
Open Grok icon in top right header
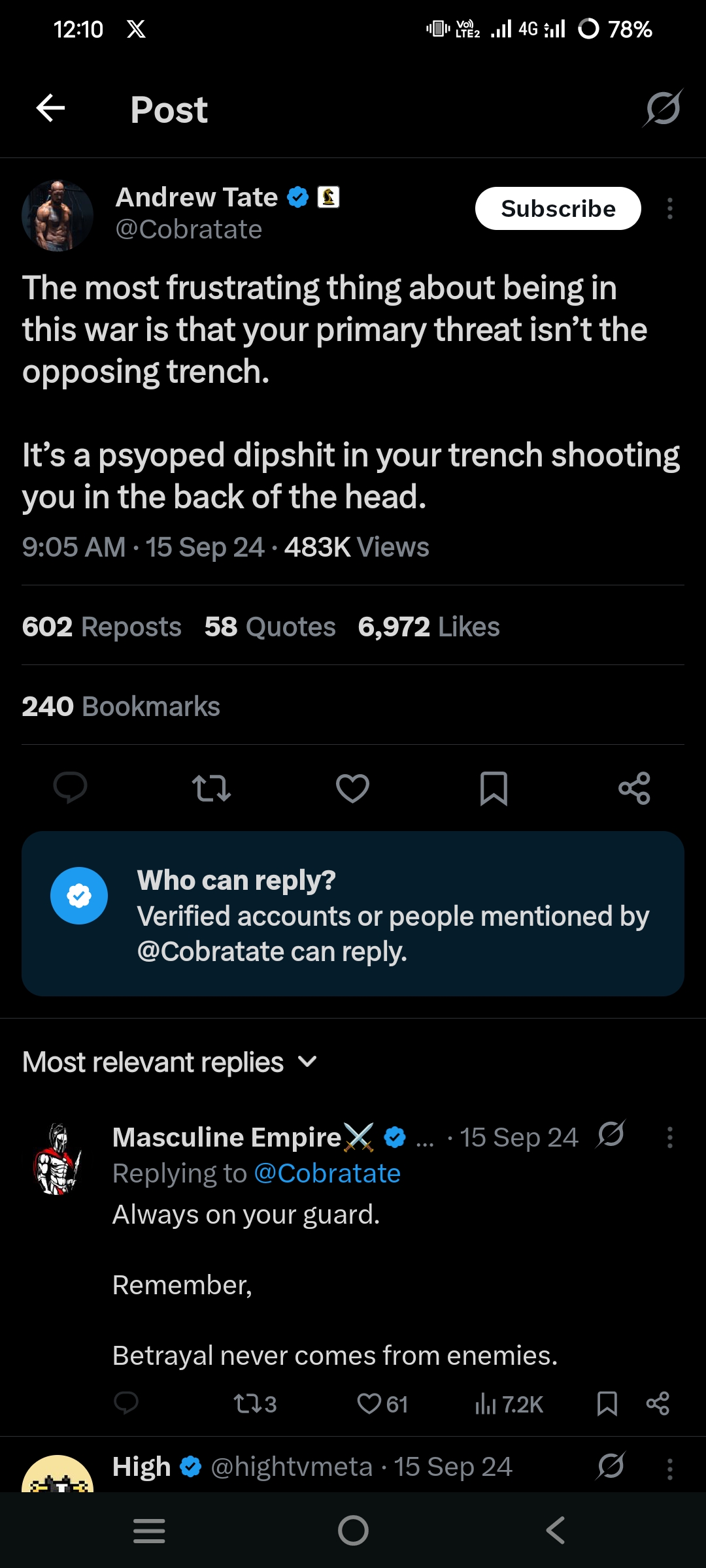pos(662,108)
